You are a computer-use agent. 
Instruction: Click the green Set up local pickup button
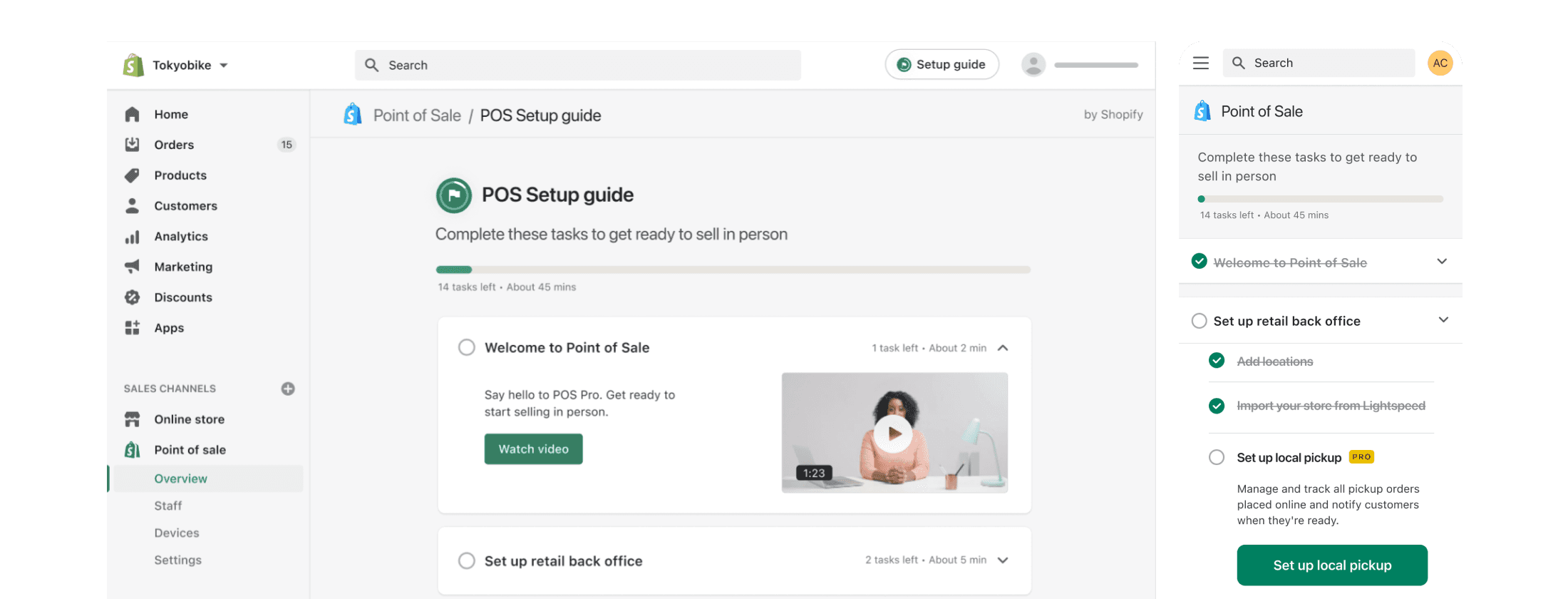pos(1332,565)
